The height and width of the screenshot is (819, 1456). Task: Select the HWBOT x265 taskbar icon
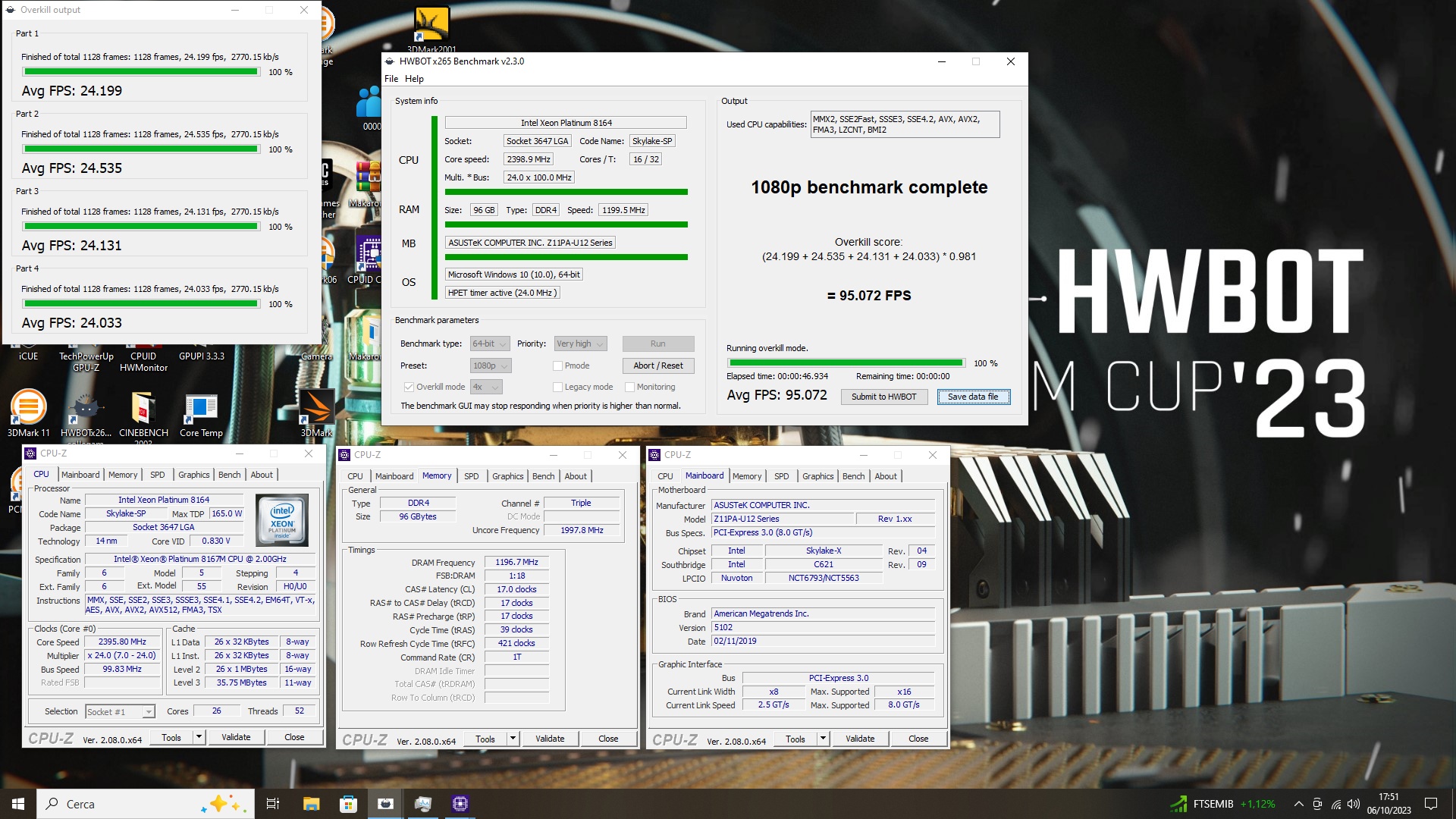point(385,804)
